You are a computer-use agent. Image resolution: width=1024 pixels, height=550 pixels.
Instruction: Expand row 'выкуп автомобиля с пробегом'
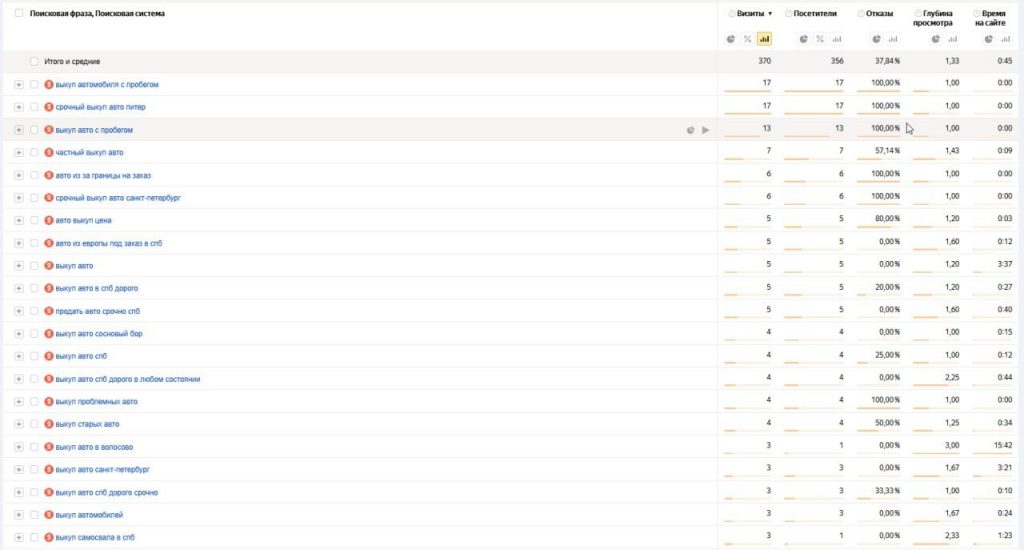coord(18,84)
